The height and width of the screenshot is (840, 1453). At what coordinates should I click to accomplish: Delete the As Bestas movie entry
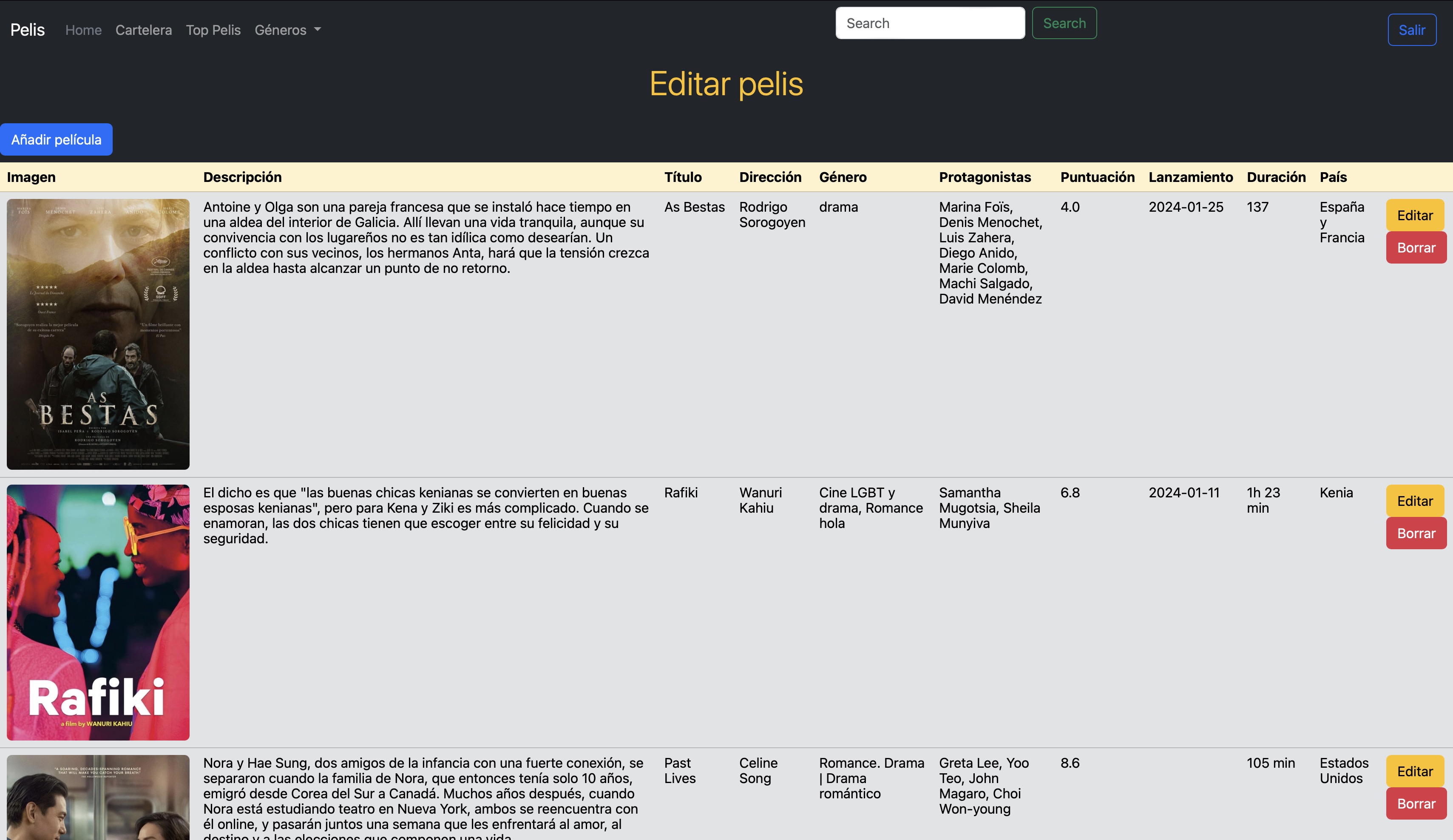(1416, 247)
